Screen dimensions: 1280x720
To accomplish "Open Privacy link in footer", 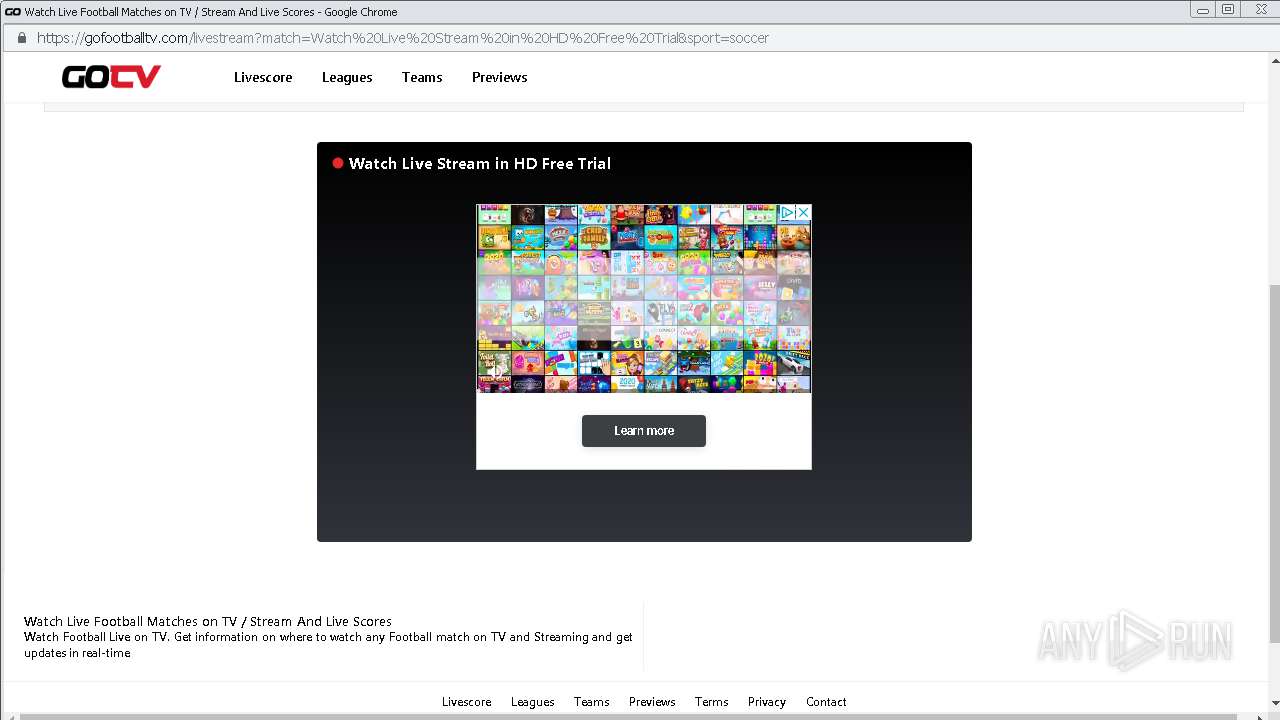I will 767,702.
